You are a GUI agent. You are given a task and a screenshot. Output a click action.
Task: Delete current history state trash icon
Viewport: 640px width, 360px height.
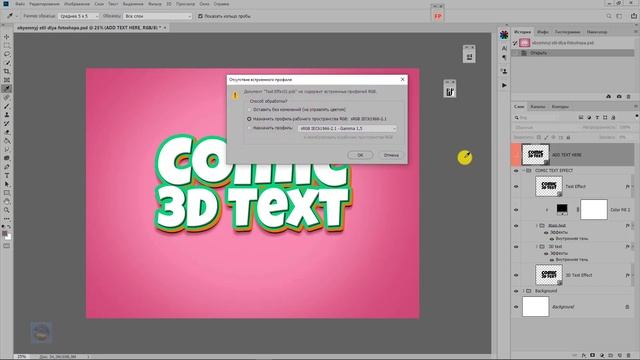(x=629, y=96)
